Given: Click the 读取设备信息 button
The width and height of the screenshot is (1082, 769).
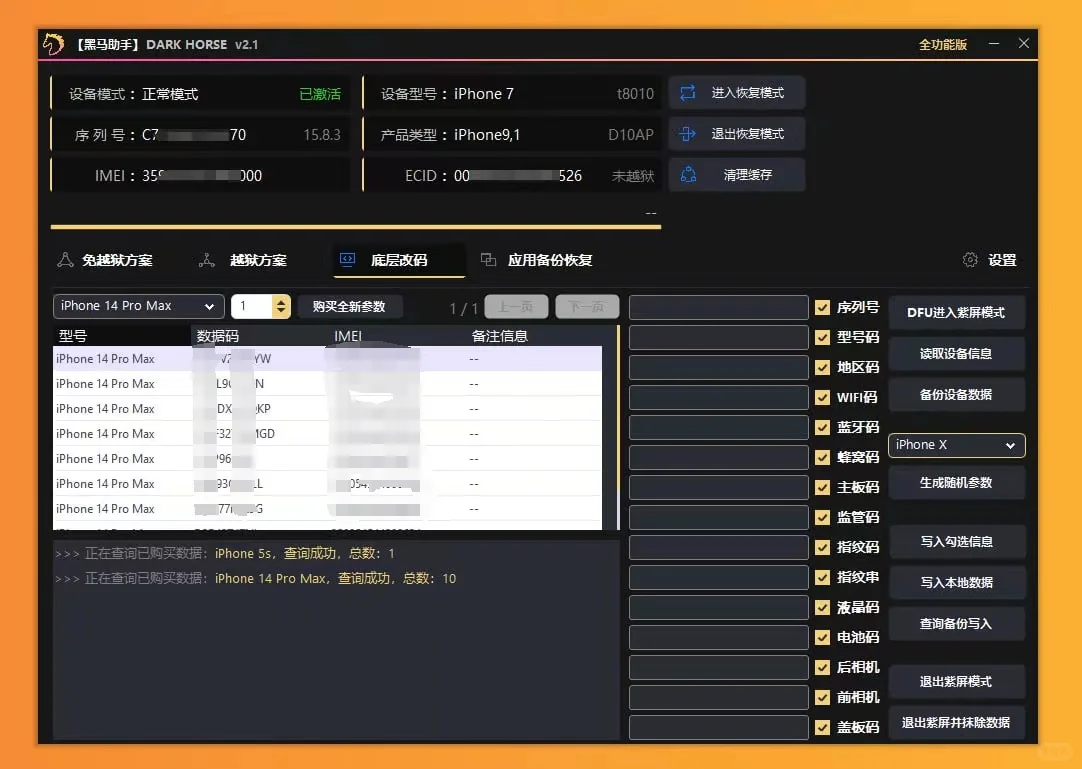Looking at the screenshot, I should [956, 353].
